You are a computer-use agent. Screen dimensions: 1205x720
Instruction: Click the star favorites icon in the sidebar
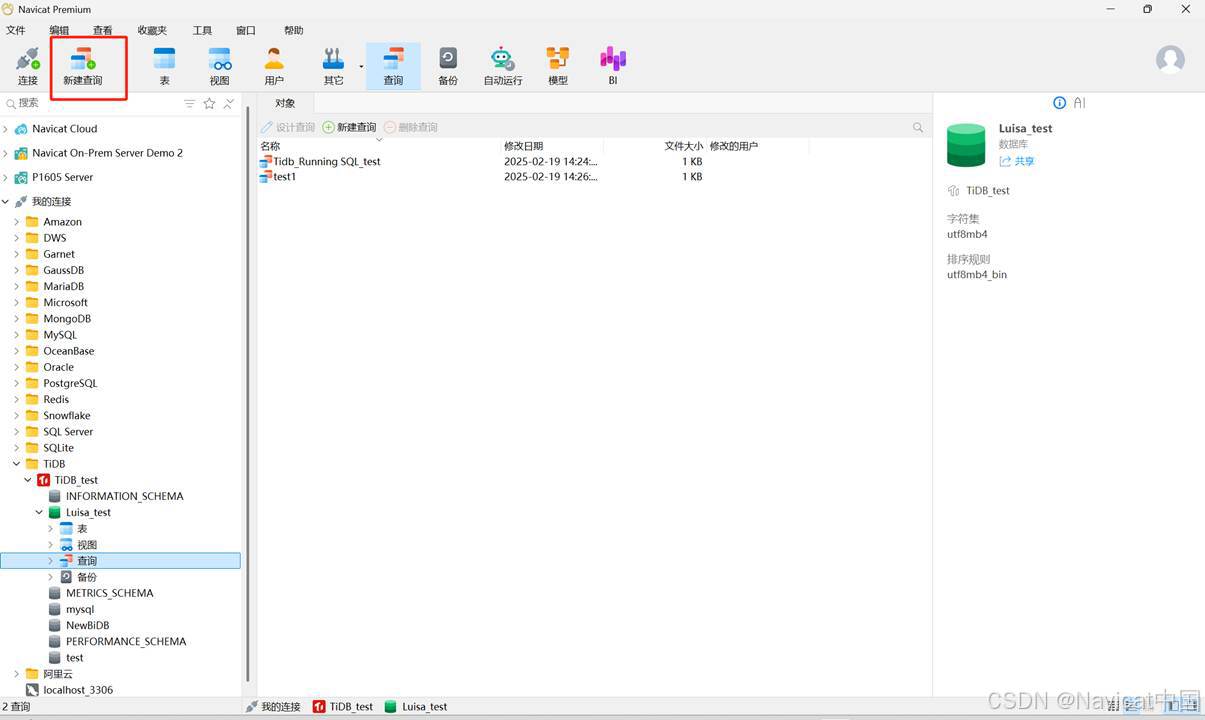[209, 104]
